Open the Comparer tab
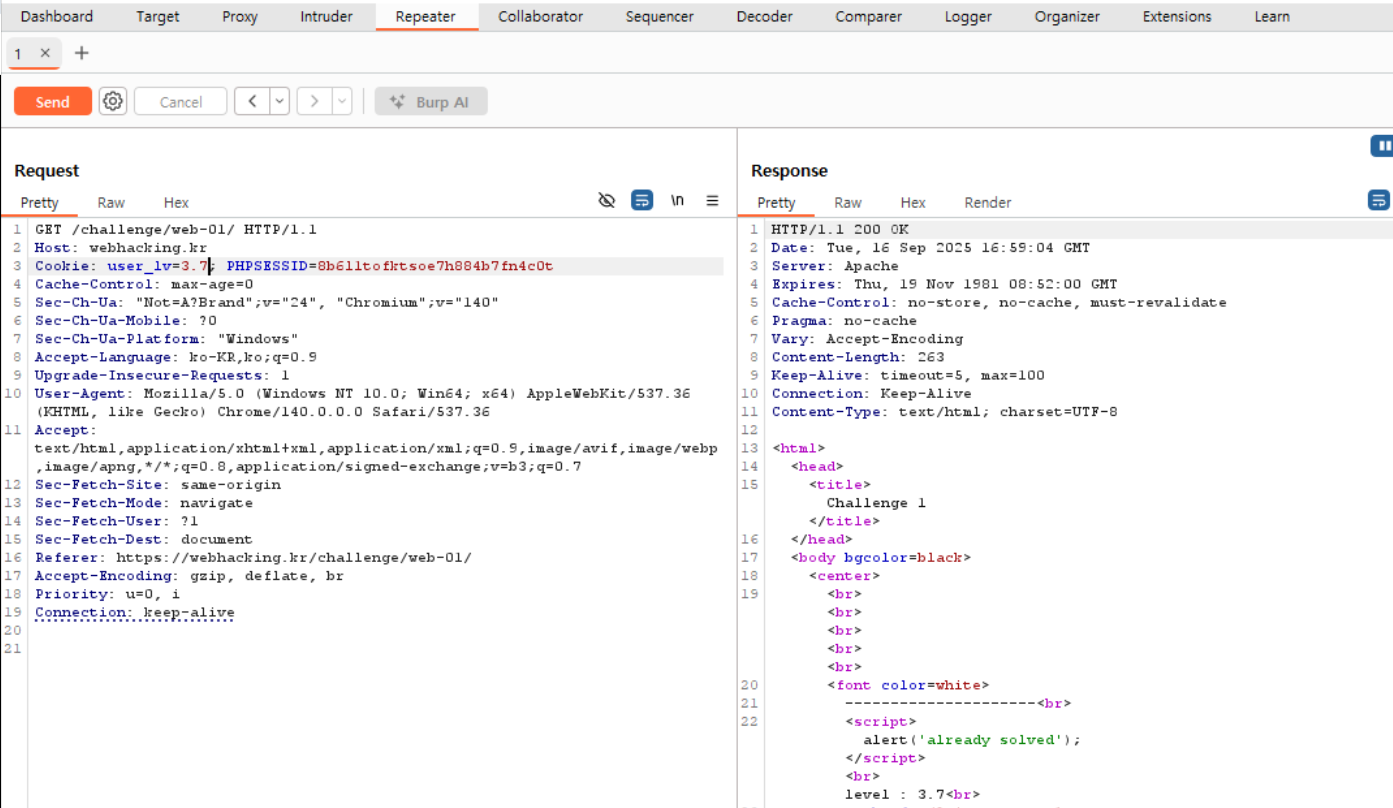The height and width of the screenshot is (808, 1393). [x=869, y=16]
